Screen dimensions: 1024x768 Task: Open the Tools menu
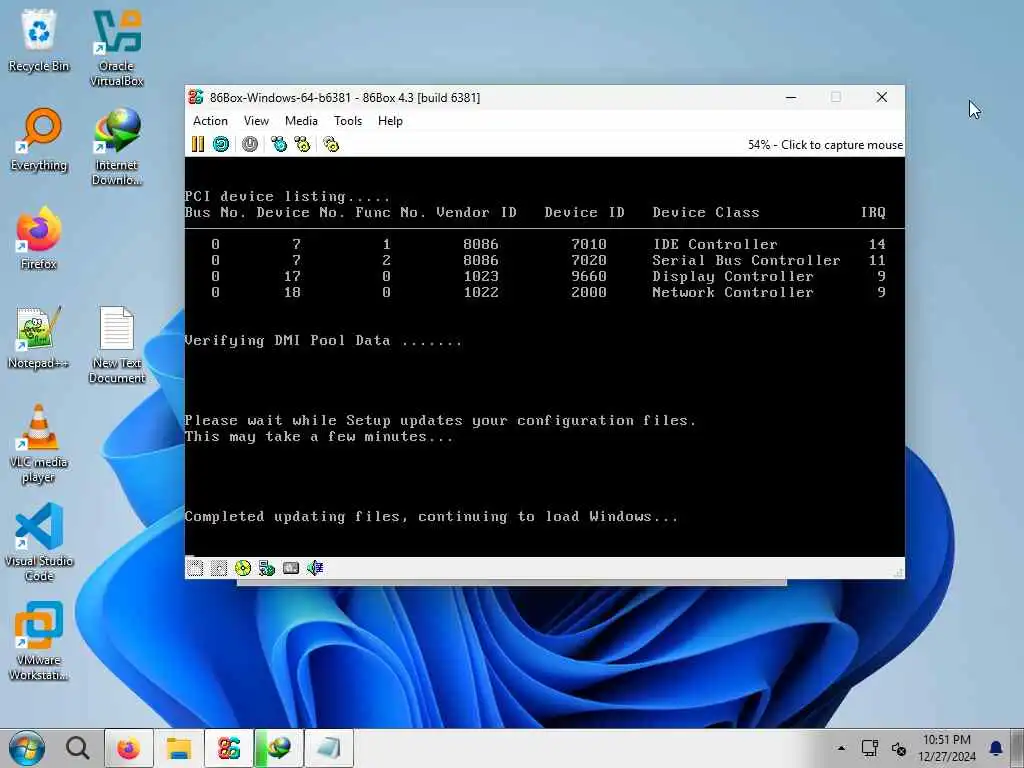[x=347, y=121]
